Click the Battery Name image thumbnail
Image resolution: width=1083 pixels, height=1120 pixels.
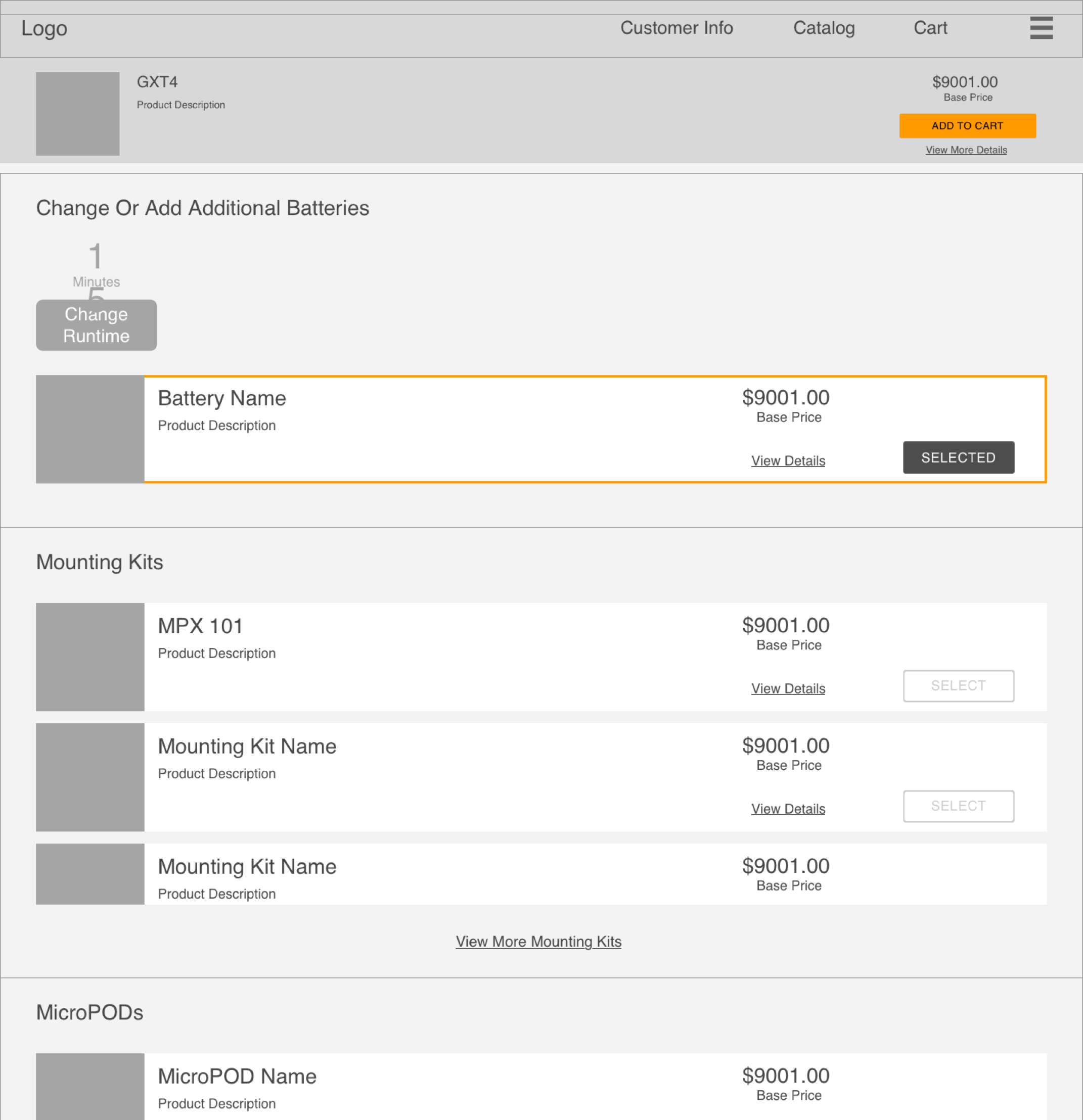[x=91, y=429]
